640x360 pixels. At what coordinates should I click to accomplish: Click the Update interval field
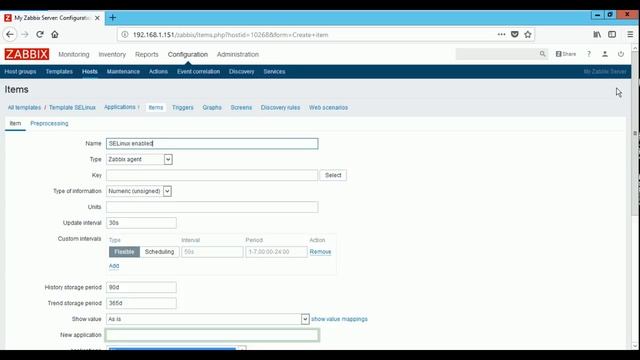[x=142, y=223]
